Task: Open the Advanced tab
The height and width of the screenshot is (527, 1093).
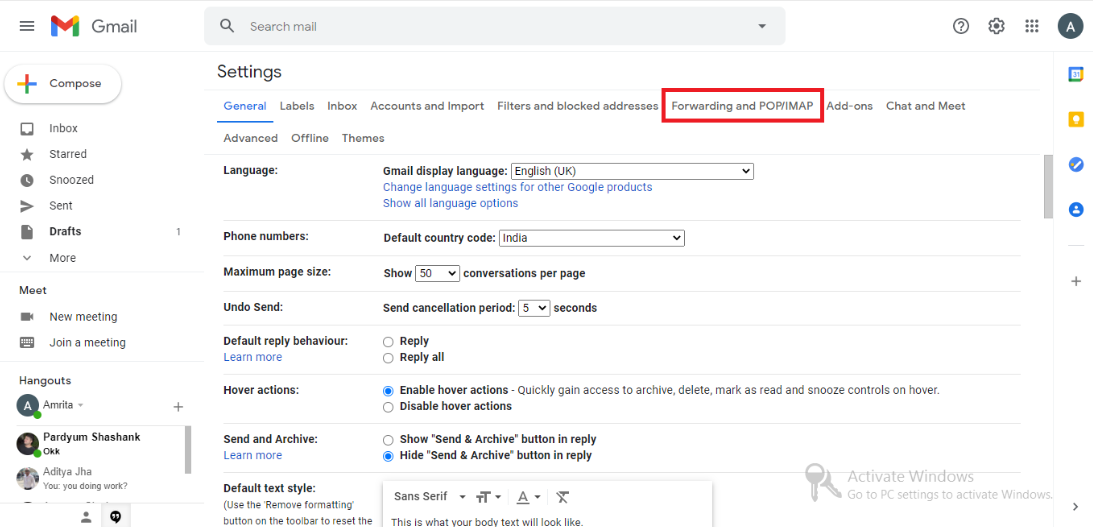Action: coord(250,138)
